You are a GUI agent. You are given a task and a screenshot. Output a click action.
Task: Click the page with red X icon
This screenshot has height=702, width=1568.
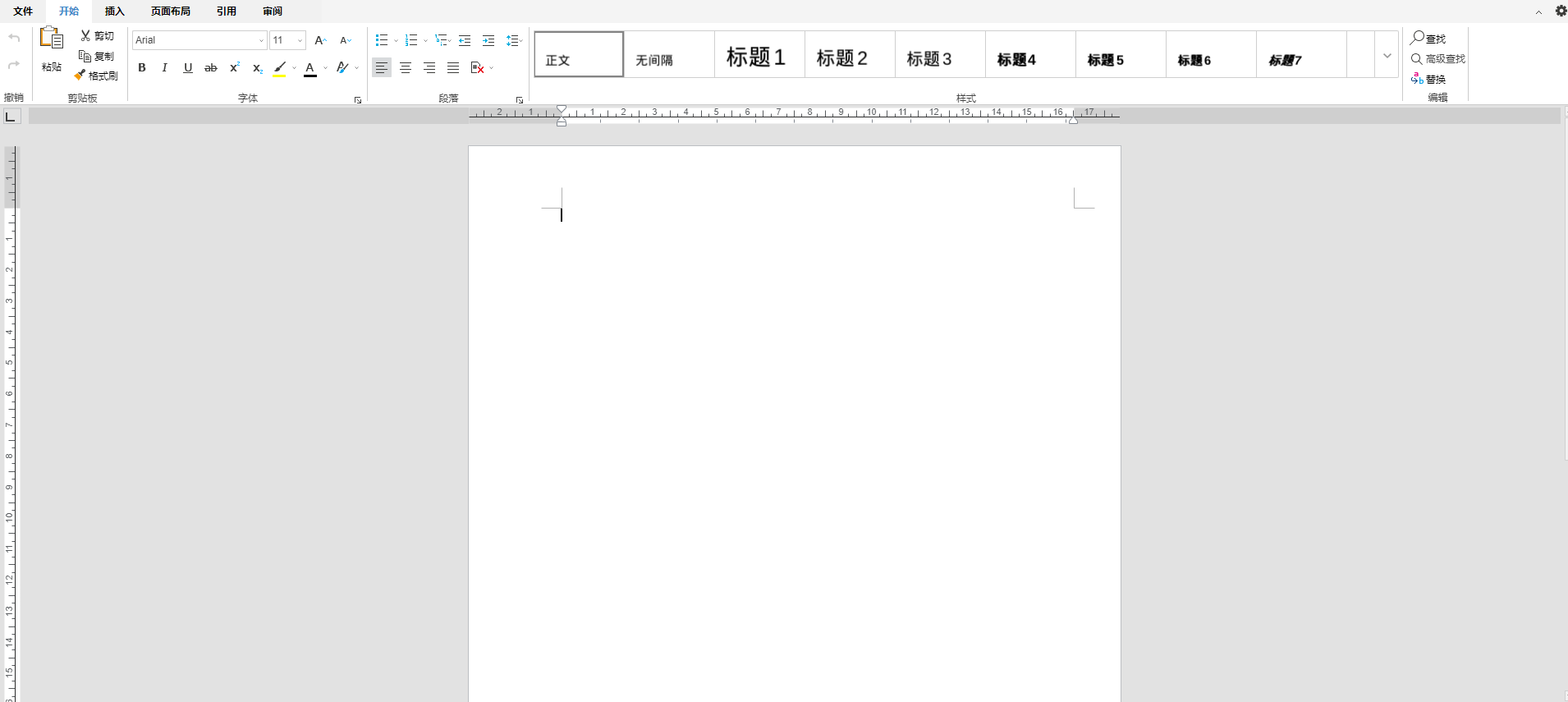pos(477,68)
